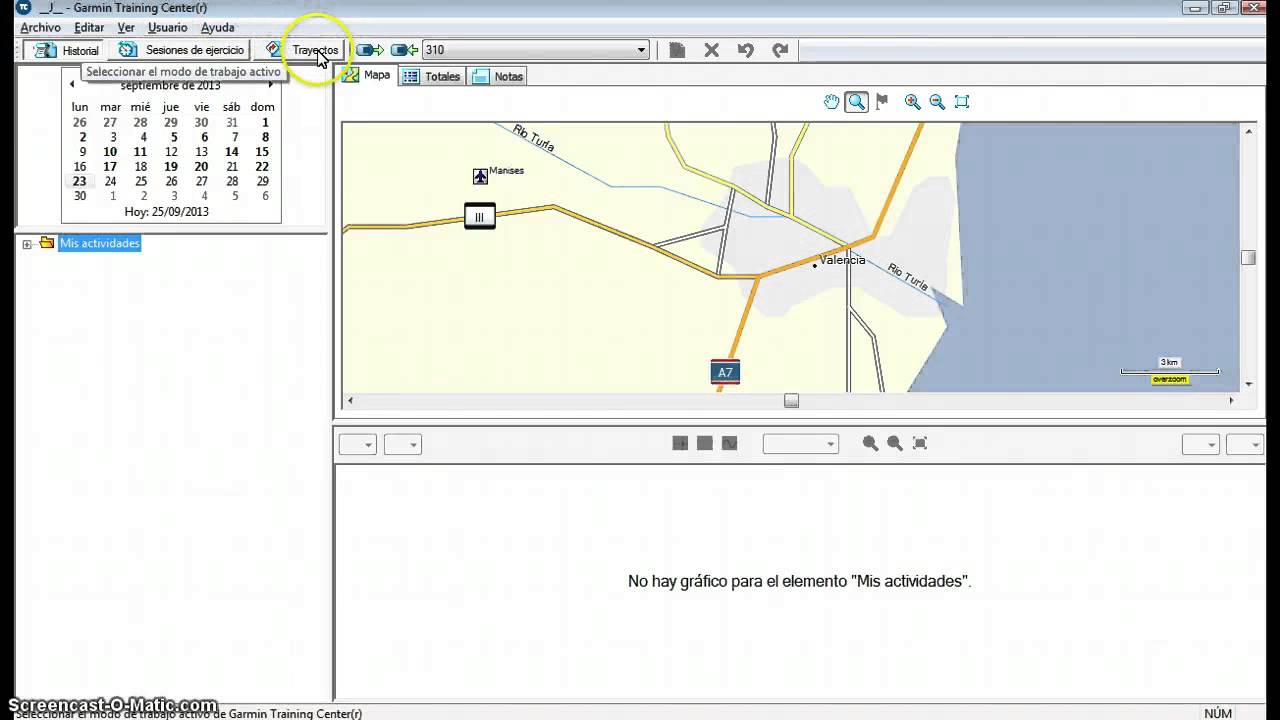This screenshot has width=1280, height=720.
Task: Open the second-to-last graph dropdown on right
Action: click(x=1200, y=444)
